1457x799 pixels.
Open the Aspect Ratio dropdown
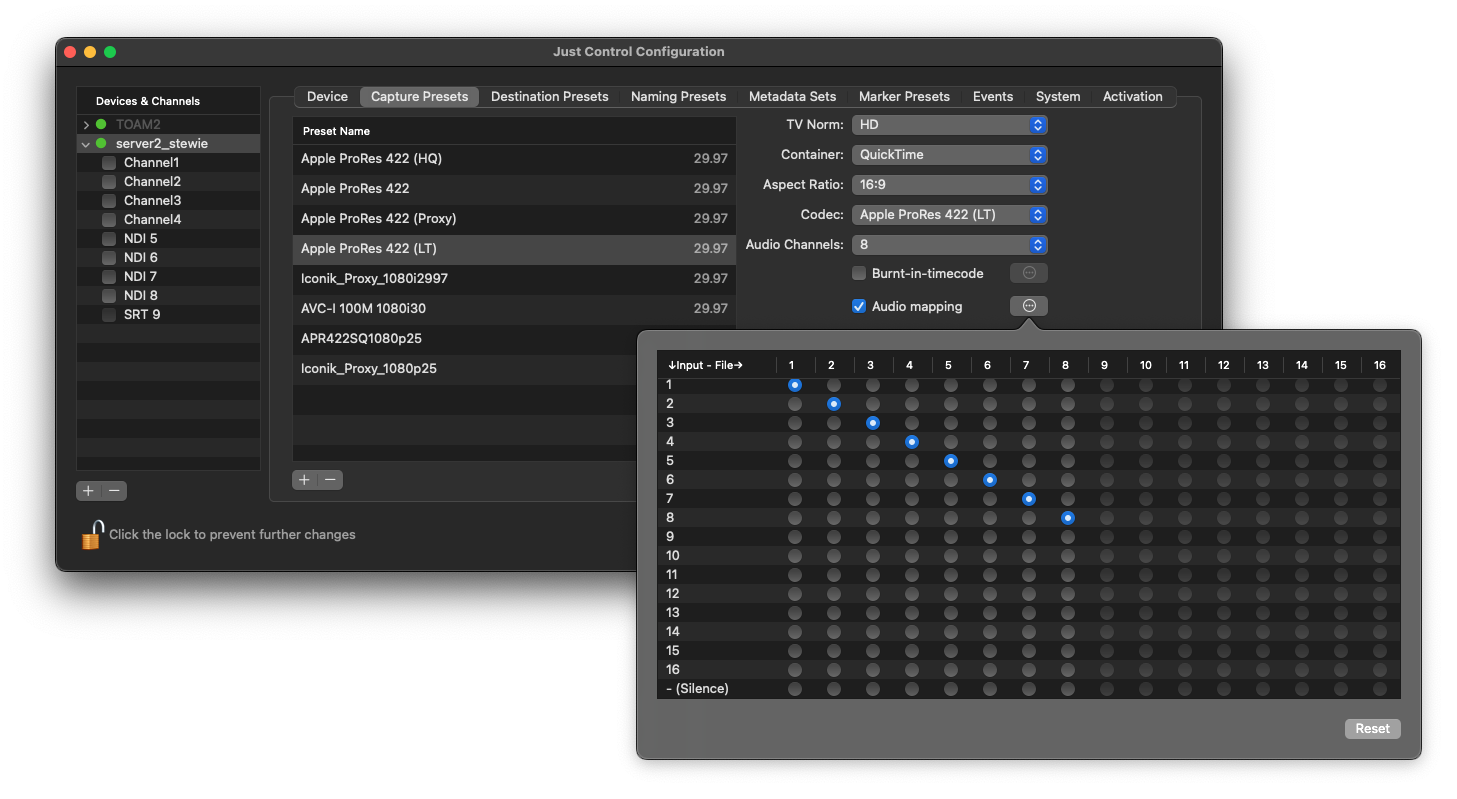coord(949,185)
